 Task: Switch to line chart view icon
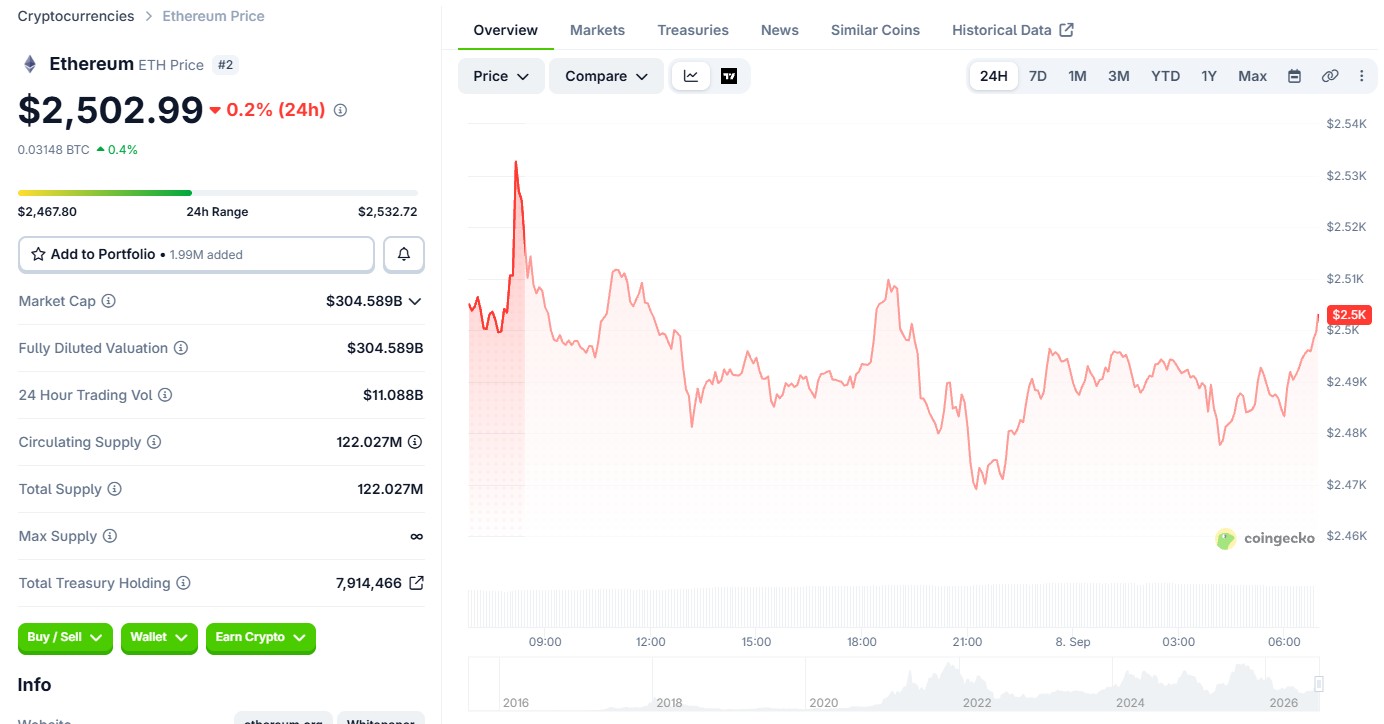pos(691,76)
